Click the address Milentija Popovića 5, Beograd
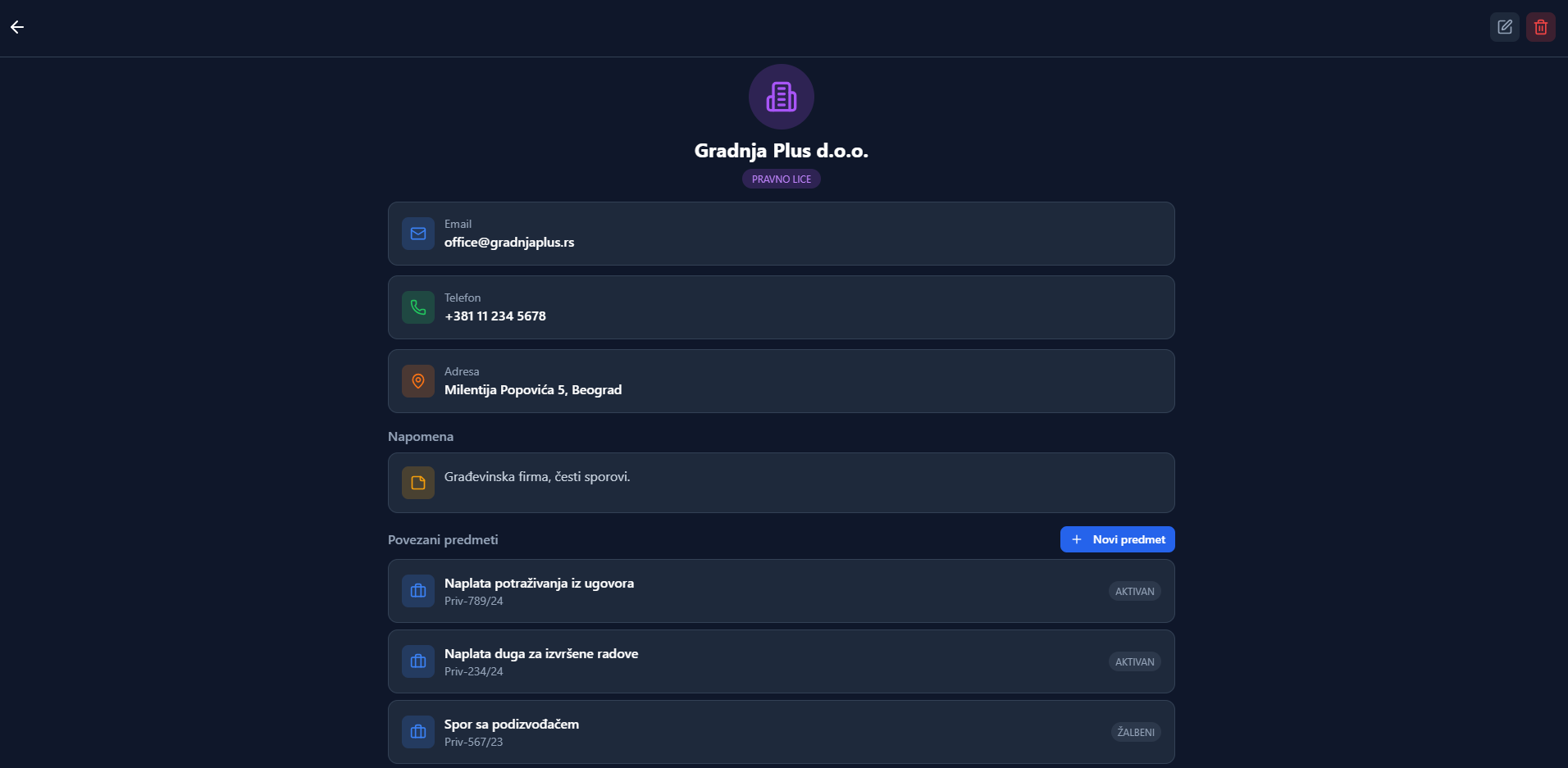The image size is (1568, 768). [533, 390]
